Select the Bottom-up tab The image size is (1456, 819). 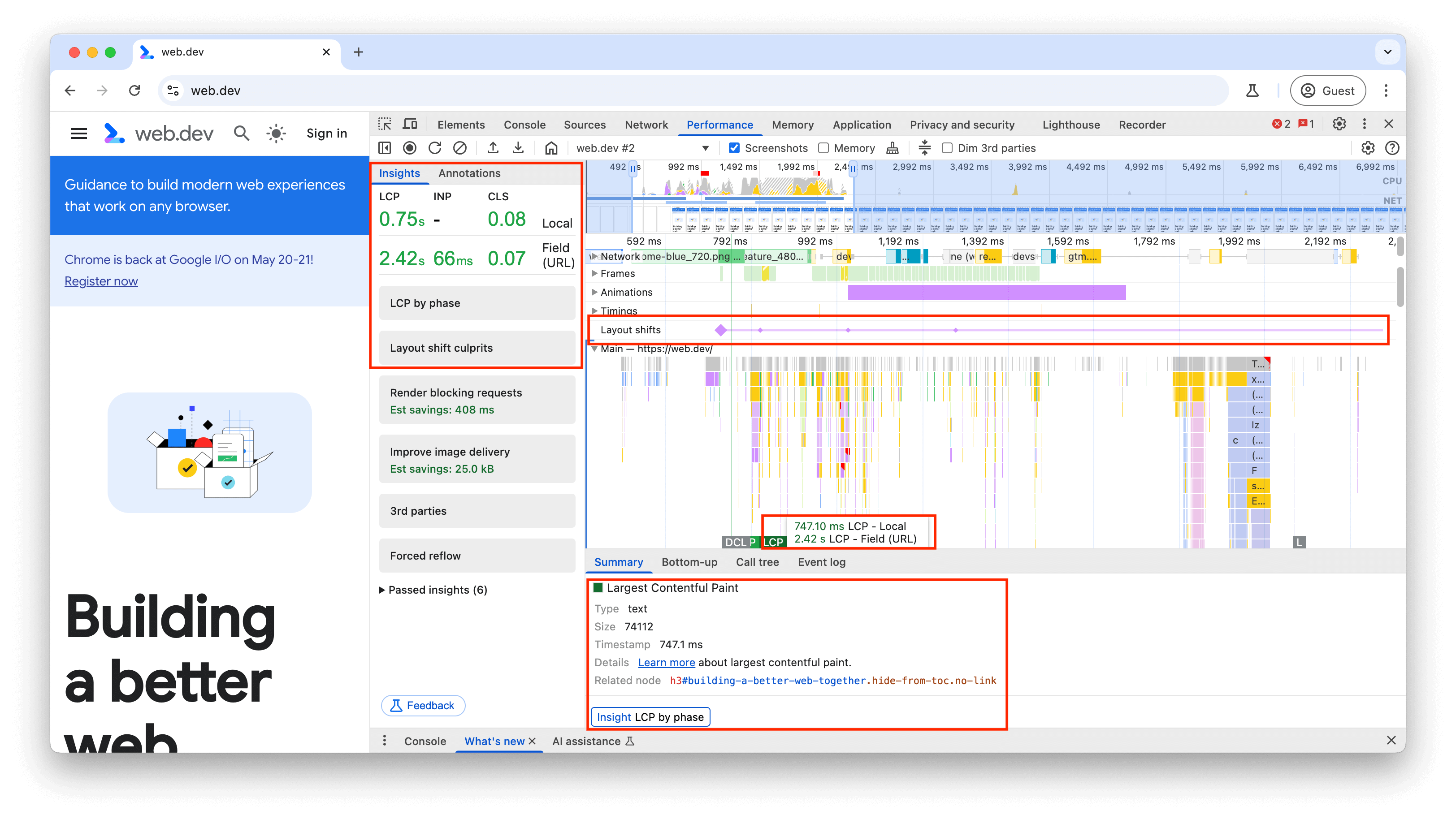(688, 562)
